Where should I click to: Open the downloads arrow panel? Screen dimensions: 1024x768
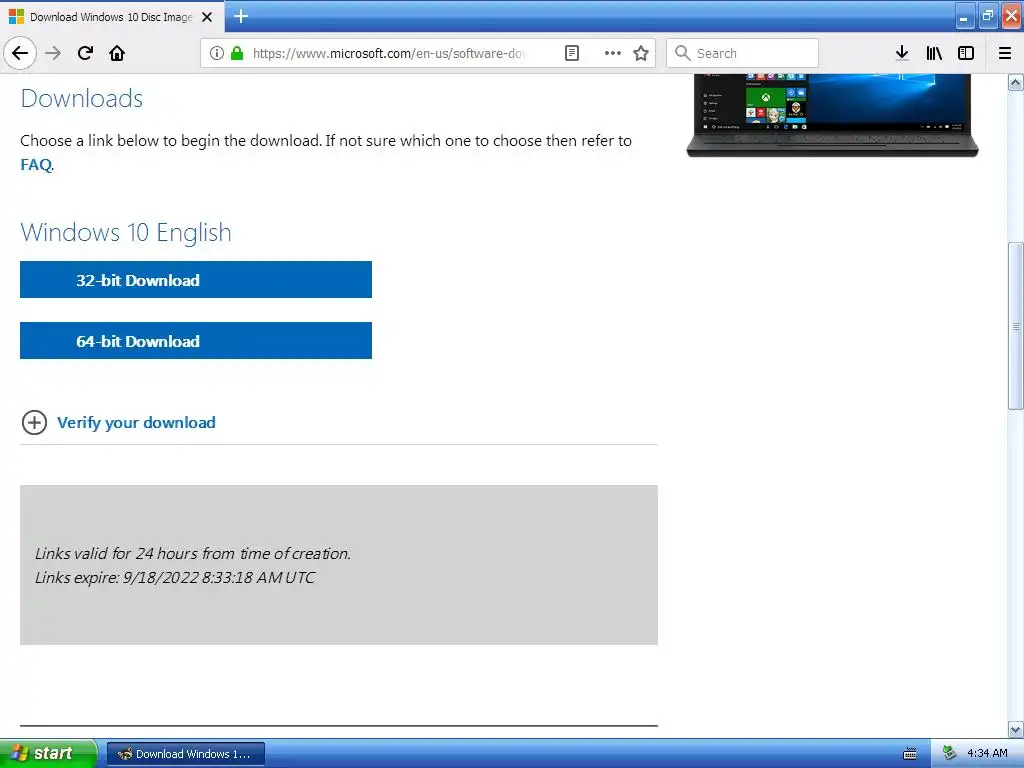pyautogui.click(x=902, y=53)
